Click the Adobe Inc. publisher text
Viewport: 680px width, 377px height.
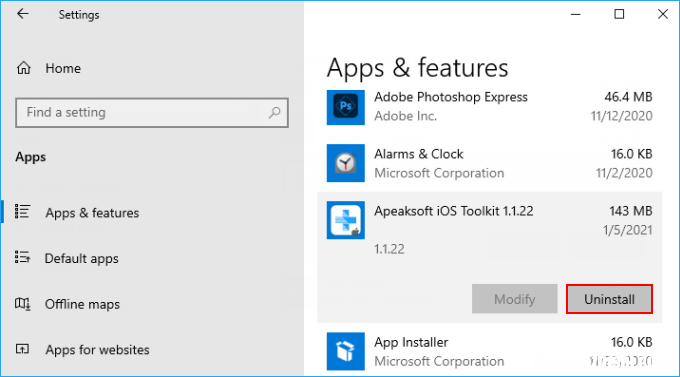pyautogui.click(x=405, y=116)
